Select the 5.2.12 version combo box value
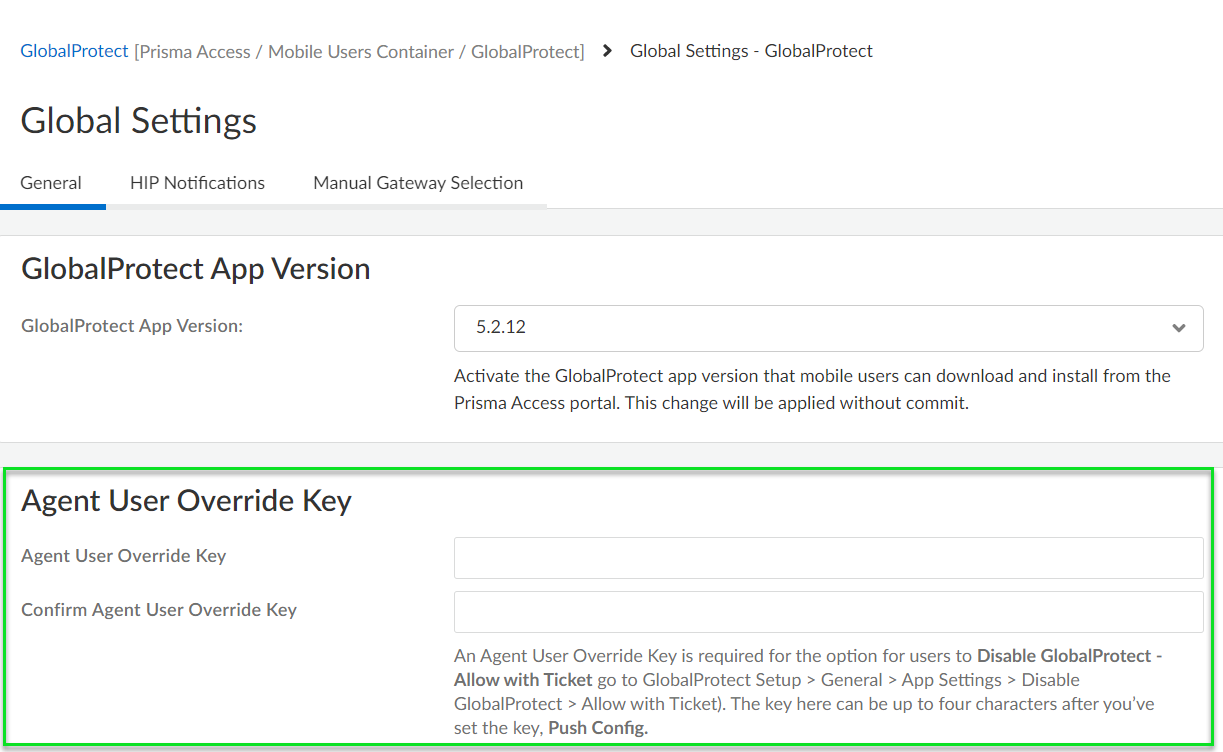This screenshot has height=752, width=1223. (800, 328)
